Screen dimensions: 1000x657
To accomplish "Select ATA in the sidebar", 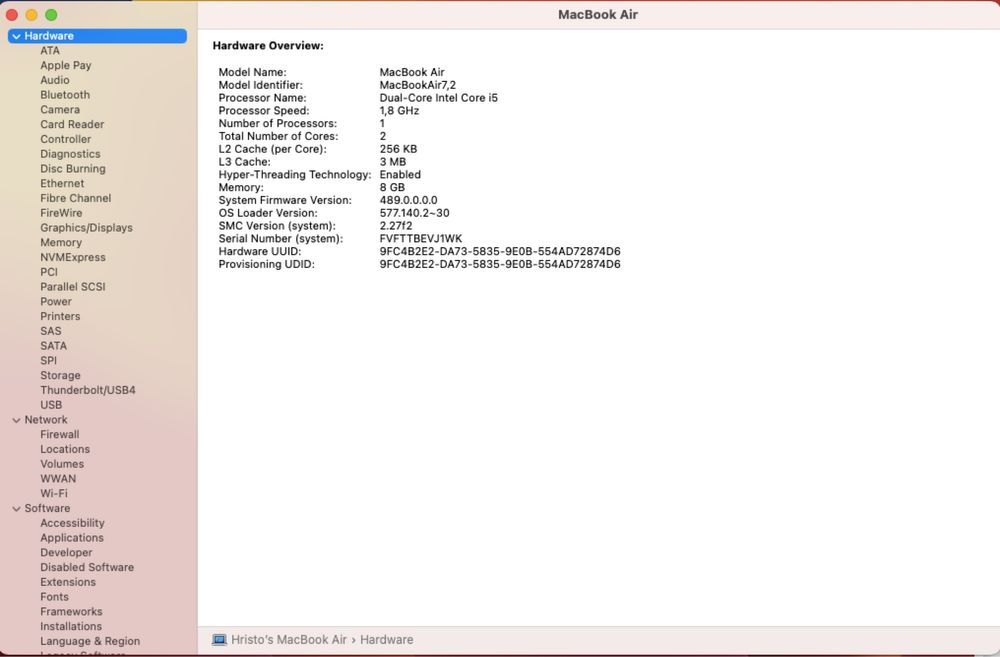I will [50, 50].
